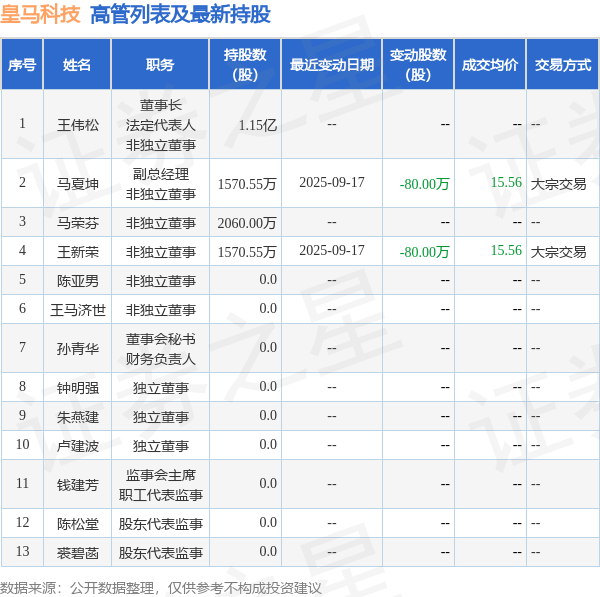Click 王新荣's 2025-09-17 change date
Image resolution: width=600 pixels, height=597 pixels.
pyautogui.click(x=332, y=250)
